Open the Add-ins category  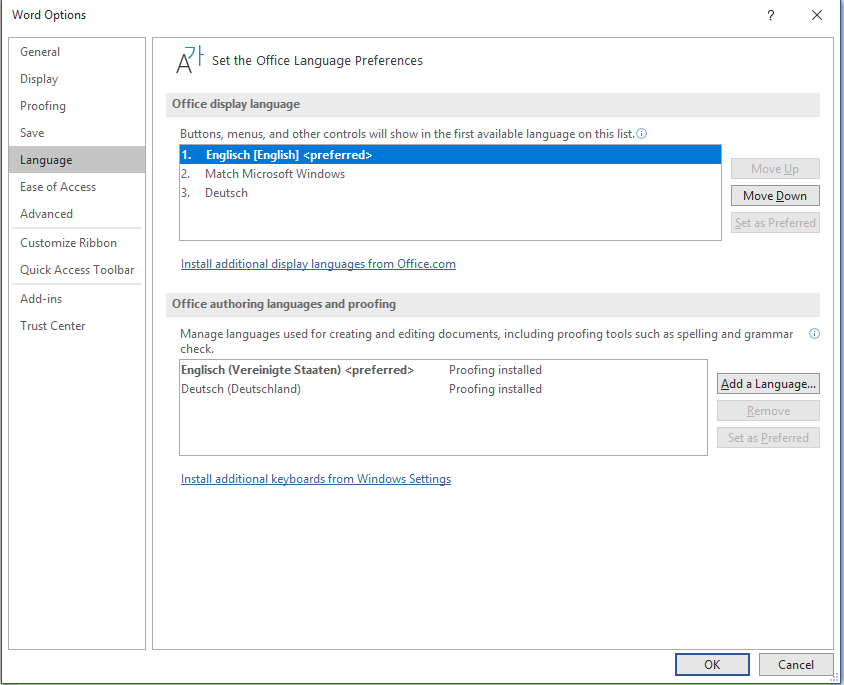(77, 299)
